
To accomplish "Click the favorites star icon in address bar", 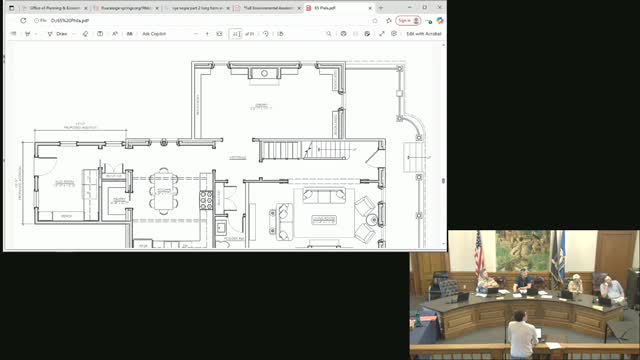I will click(x=375, y=20).
